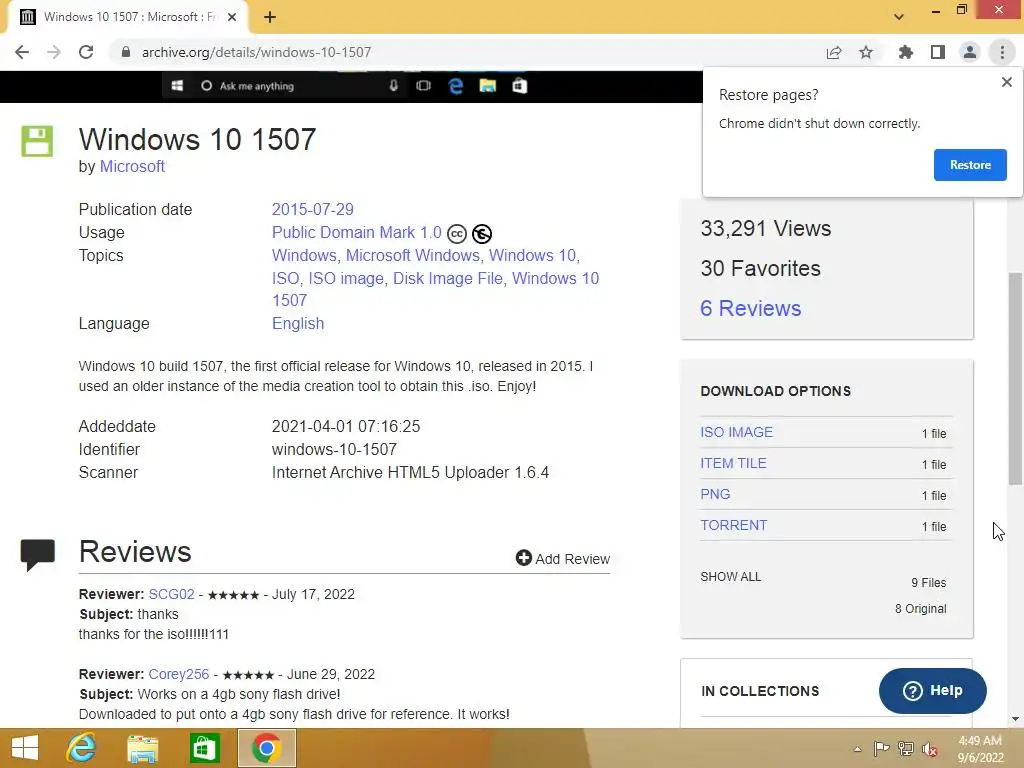The image size is (1024, 768).
Task: Open reviewer Corey256 profile
Action: click(x=178, y=674)
